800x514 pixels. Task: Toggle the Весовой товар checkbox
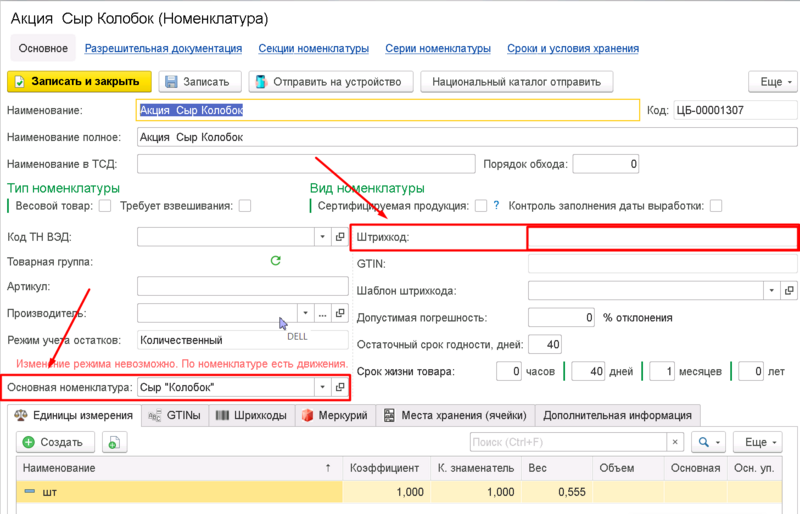point(105,206)
